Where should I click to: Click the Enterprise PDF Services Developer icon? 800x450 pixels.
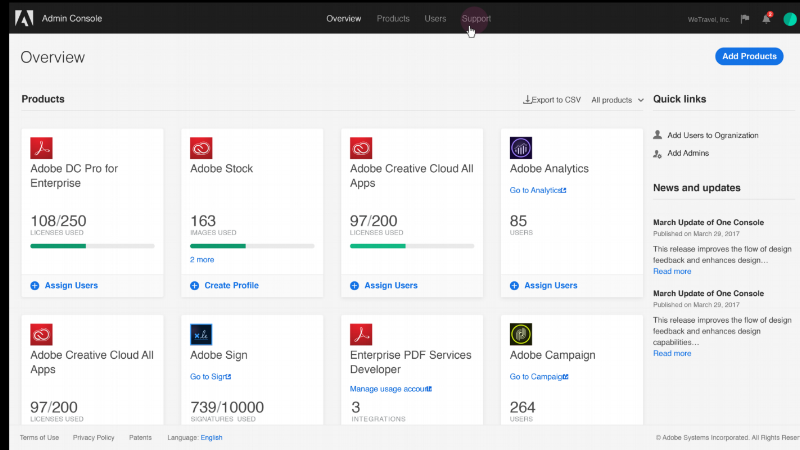[x=361, y=335]
